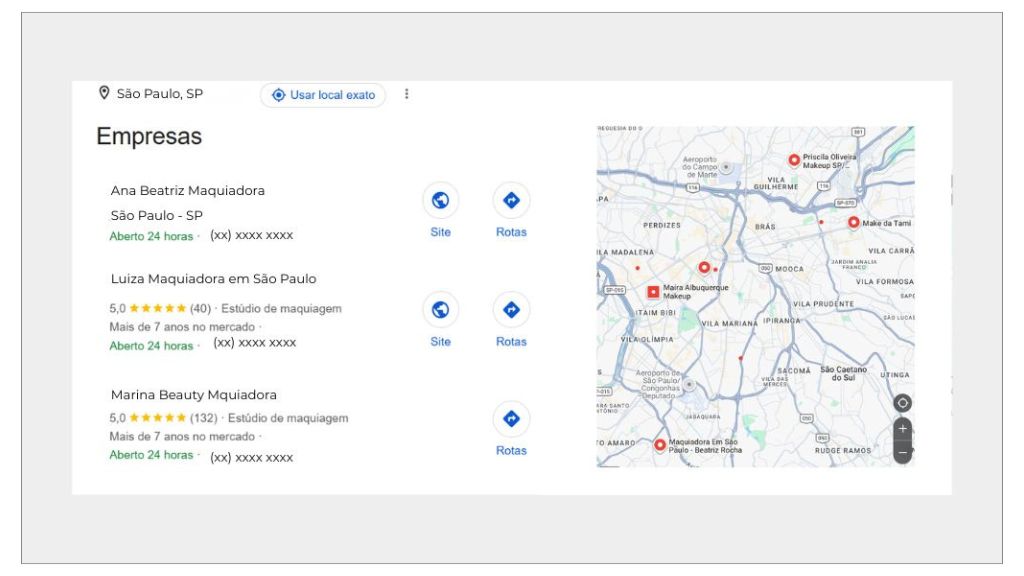Open the Luiza Maquiadora em São Paulo listing

pos(213,279)
